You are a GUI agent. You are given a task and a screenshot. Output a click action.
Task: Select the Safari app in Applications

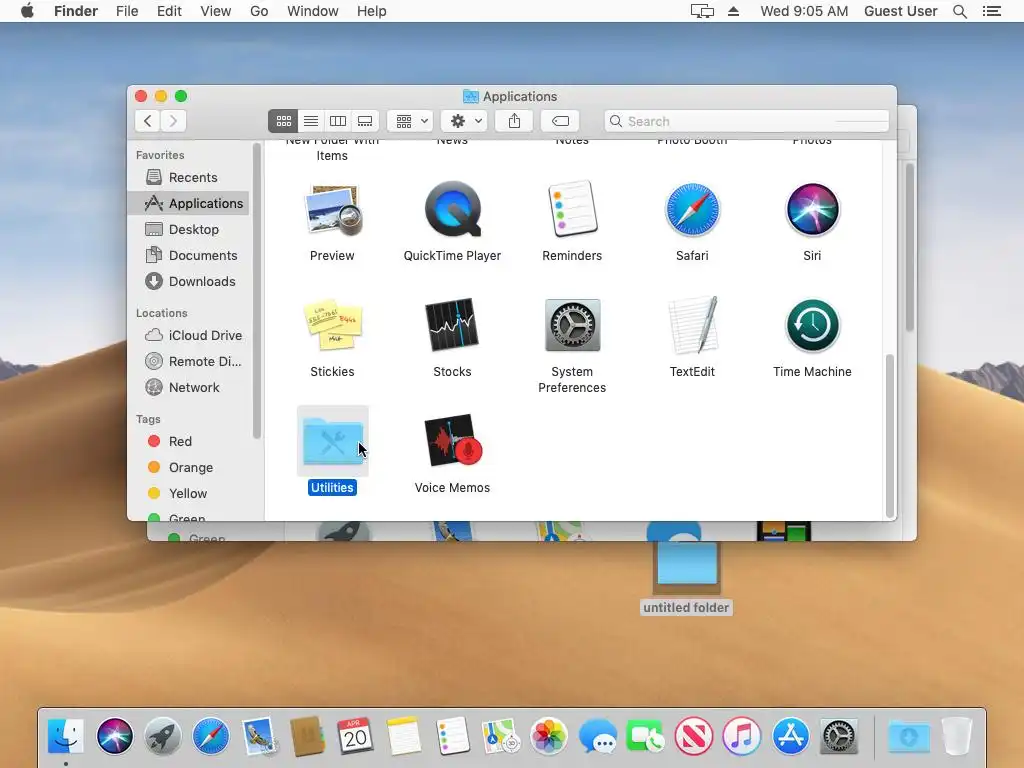(692, 210)
